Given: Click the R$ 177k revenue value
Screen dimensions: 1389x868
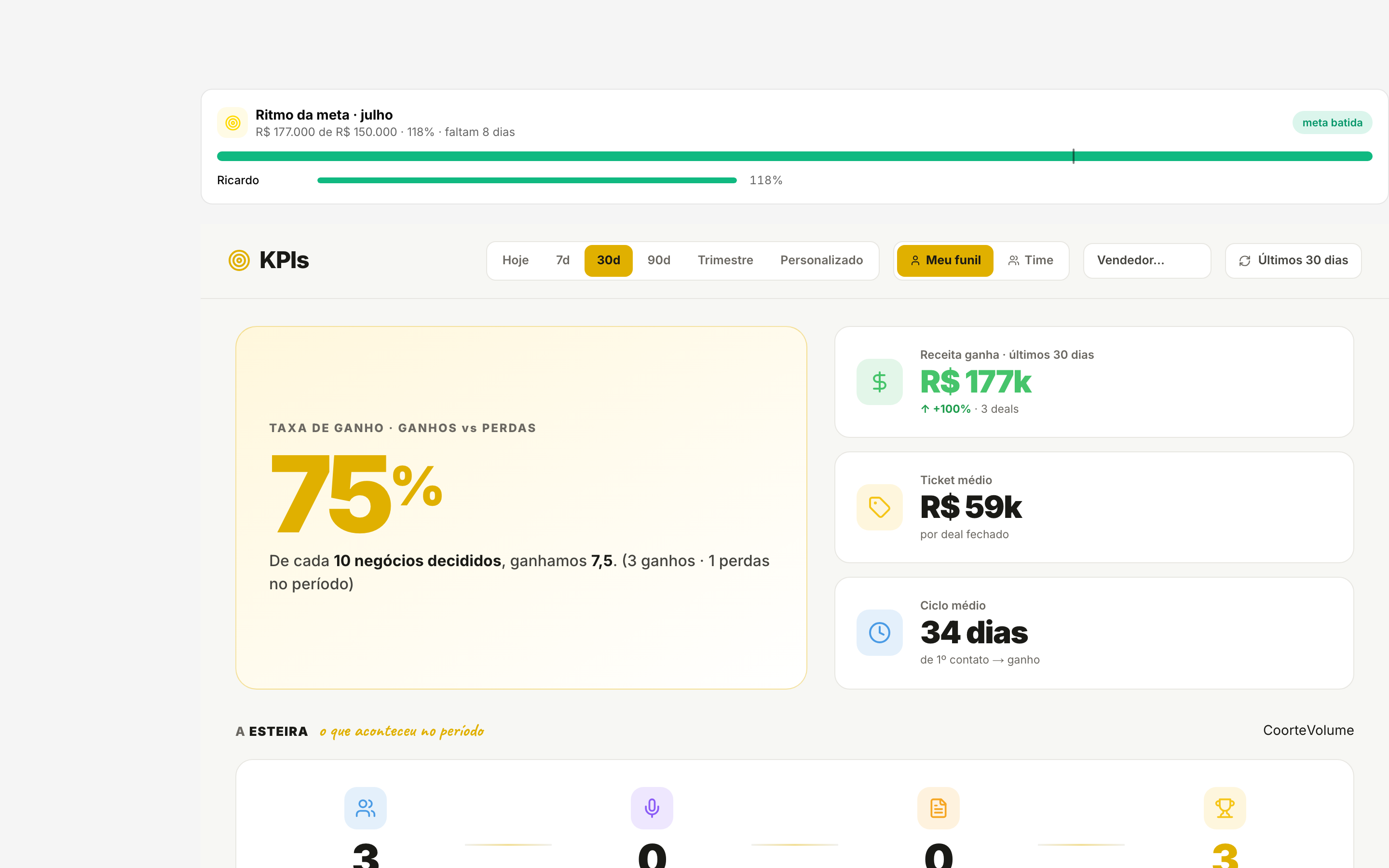Looking at the screenshot, I should click(976, 382).
